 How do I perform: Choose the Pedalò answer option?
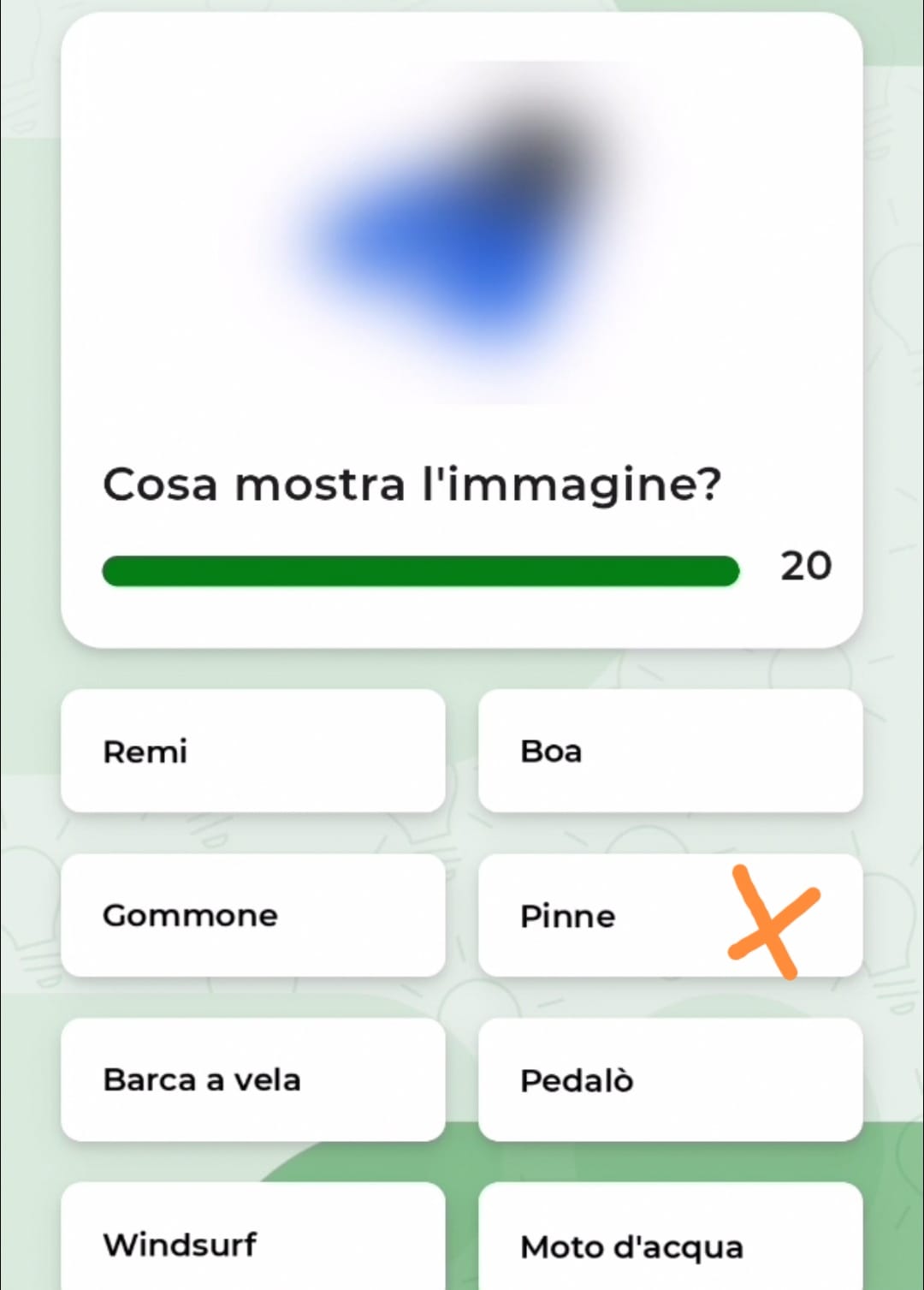(x=670, y=1079)
